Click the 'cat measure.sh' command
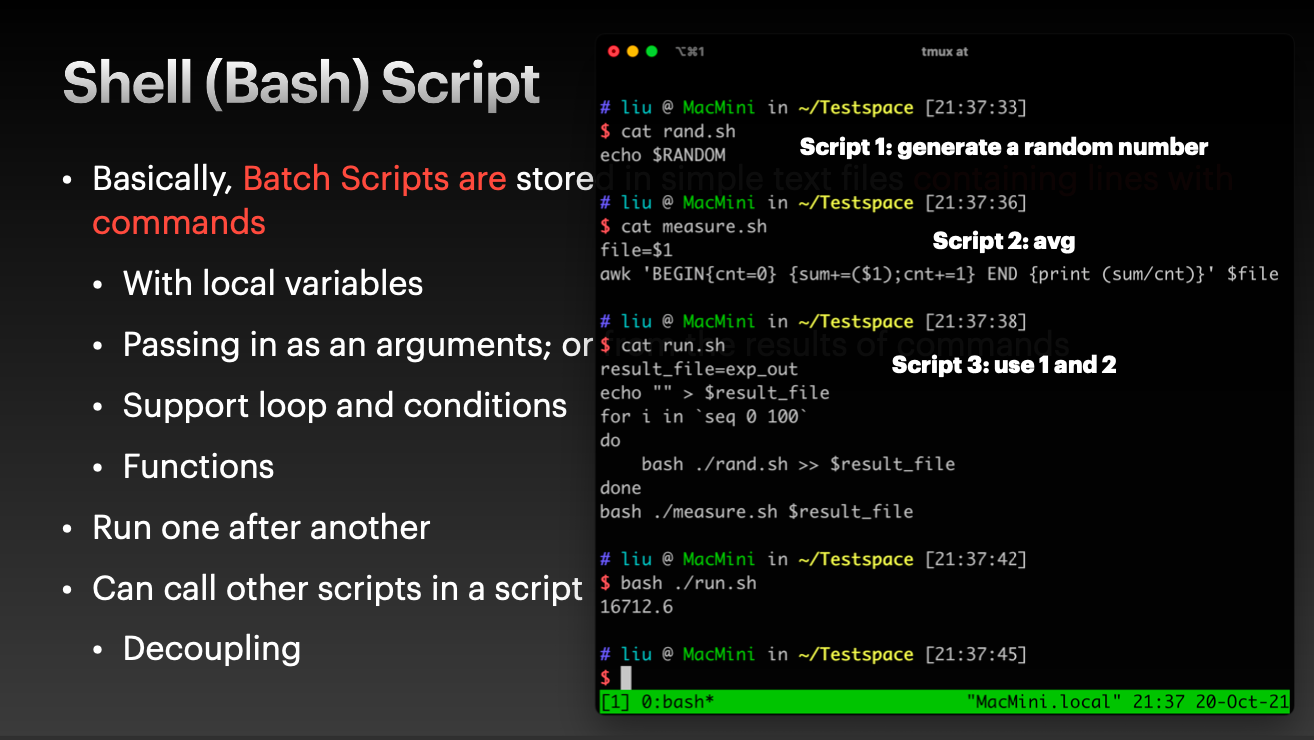Viewport: 1314px width, 740px height. point(694,226)
